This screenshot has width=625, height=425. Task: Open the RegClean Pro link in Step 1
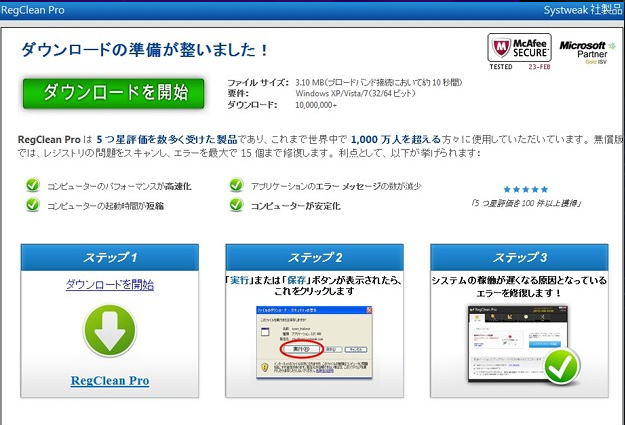click(110, 381)
